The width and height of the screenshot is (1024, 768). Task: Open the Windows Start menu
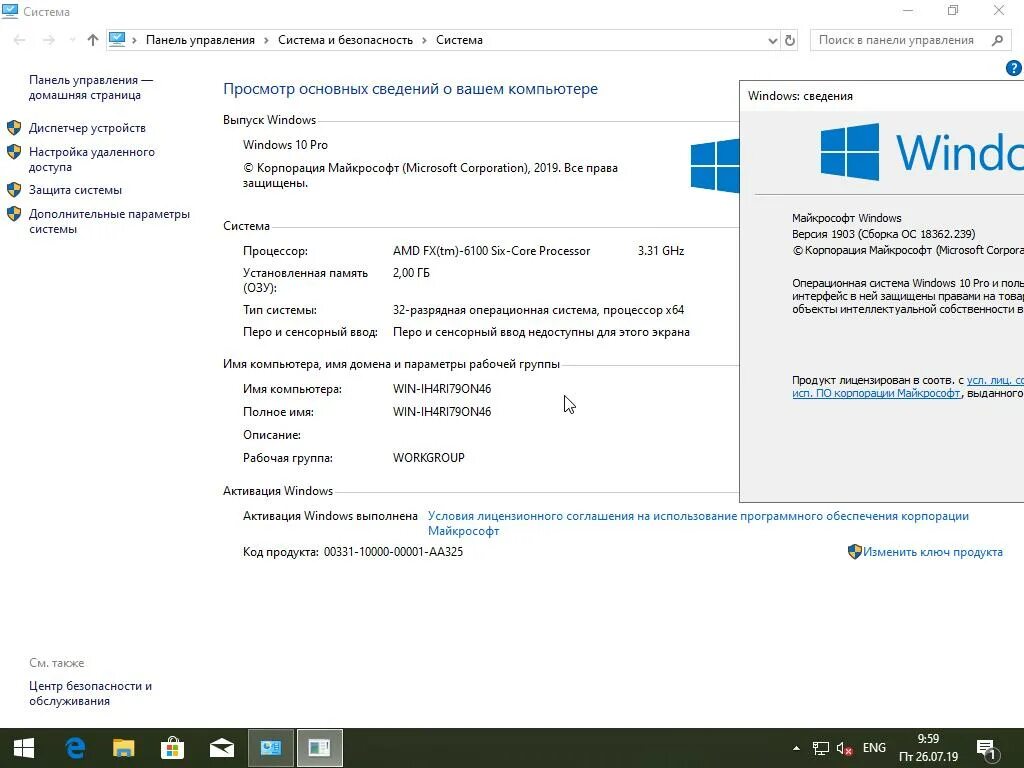pos(24,748)
